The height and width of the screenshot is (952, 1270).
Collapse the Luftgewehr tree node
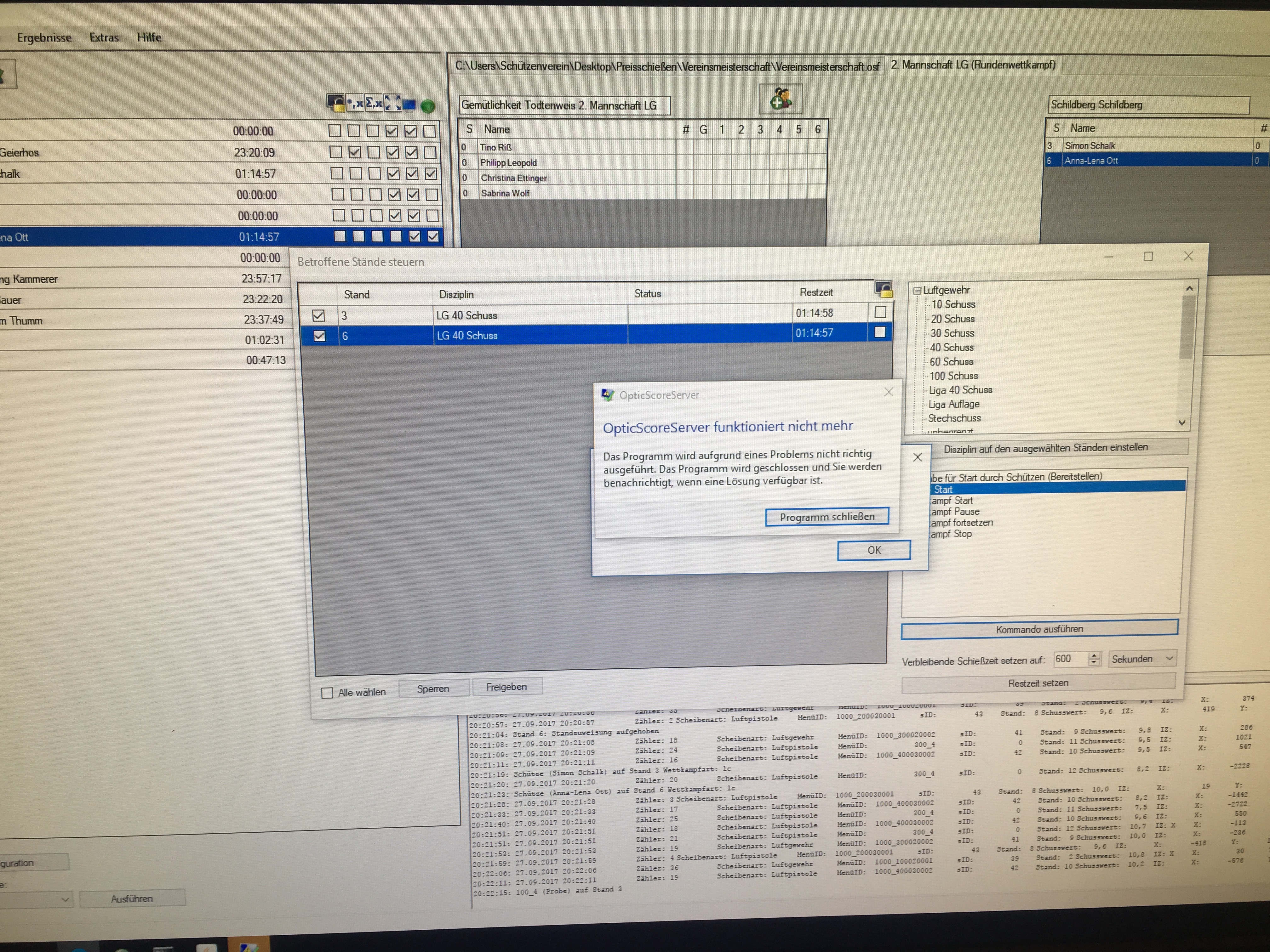[x=917, y=290]
